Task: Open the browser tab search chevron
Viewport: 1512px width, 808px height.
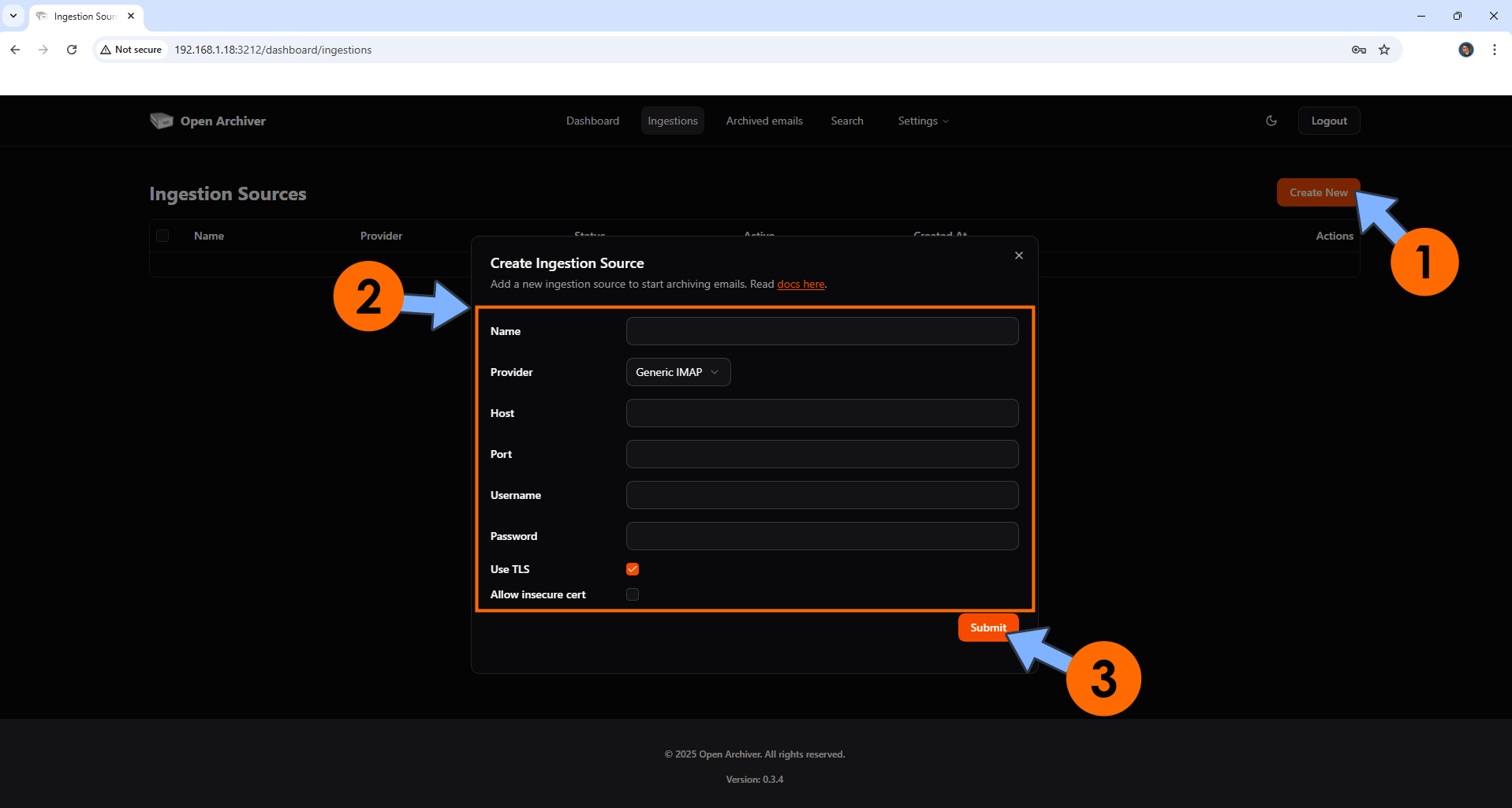Action: tap(13, 16)
